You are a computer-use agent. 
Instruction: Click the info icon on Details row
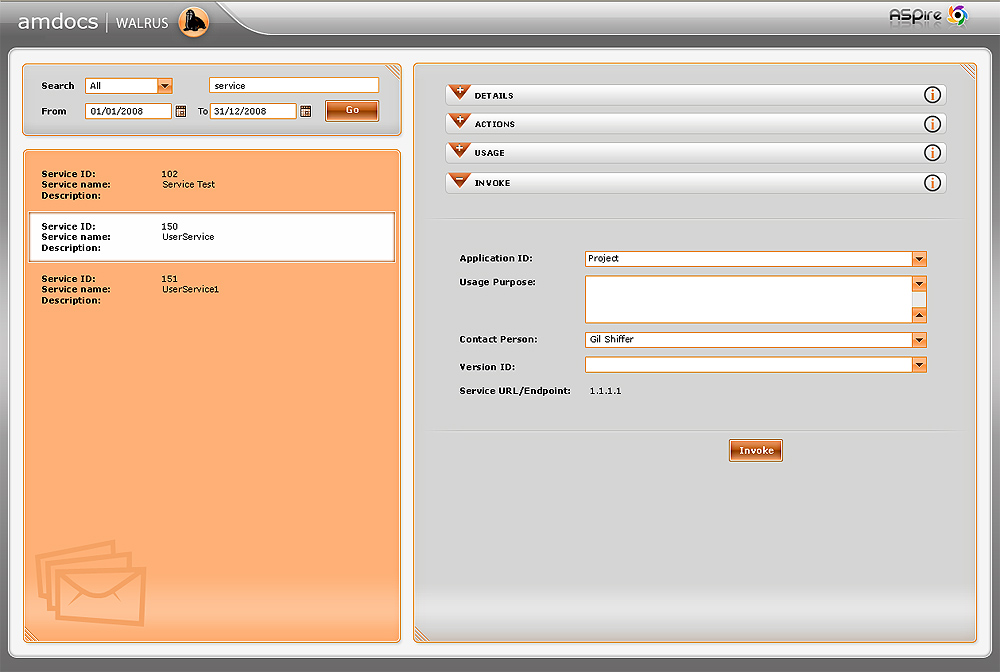coord(932,95)
